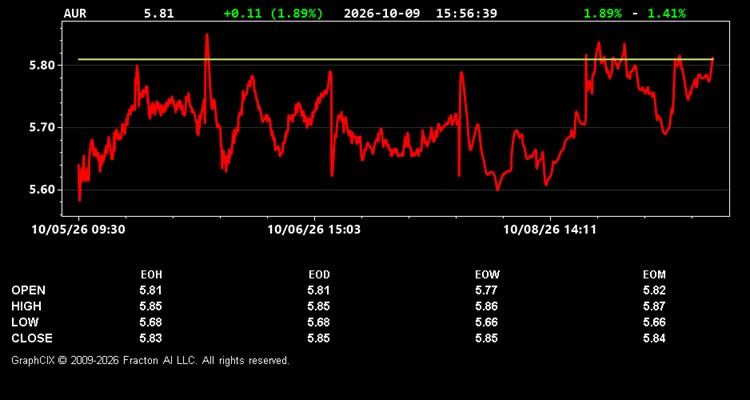The height and width of the screenshot is (400, 750).
Task: Select the HIGH row label
Action: pos(26,306)
